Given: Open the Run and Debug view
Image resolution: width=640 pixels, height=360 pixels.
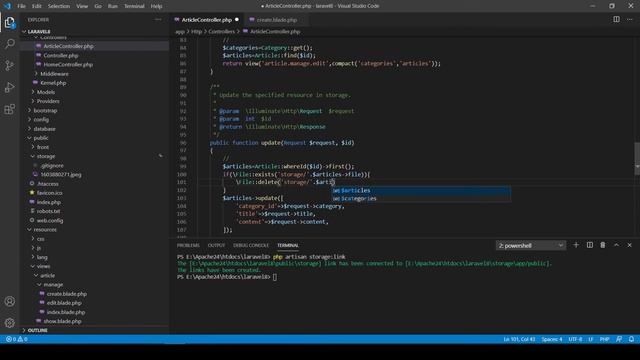Looking at the screenshot, I should pyautogui.click(x=10, y=87).
